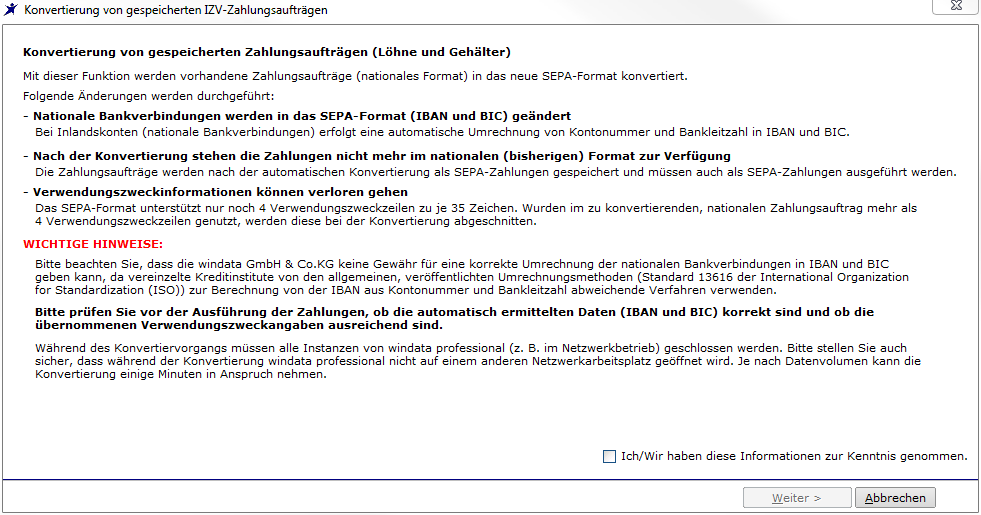The height and width of the screenshot is (515, 981).
Task: Click bold paragraph 'Bitte prüfen Sie vor der Ausführung'
Action: [454, 319]
